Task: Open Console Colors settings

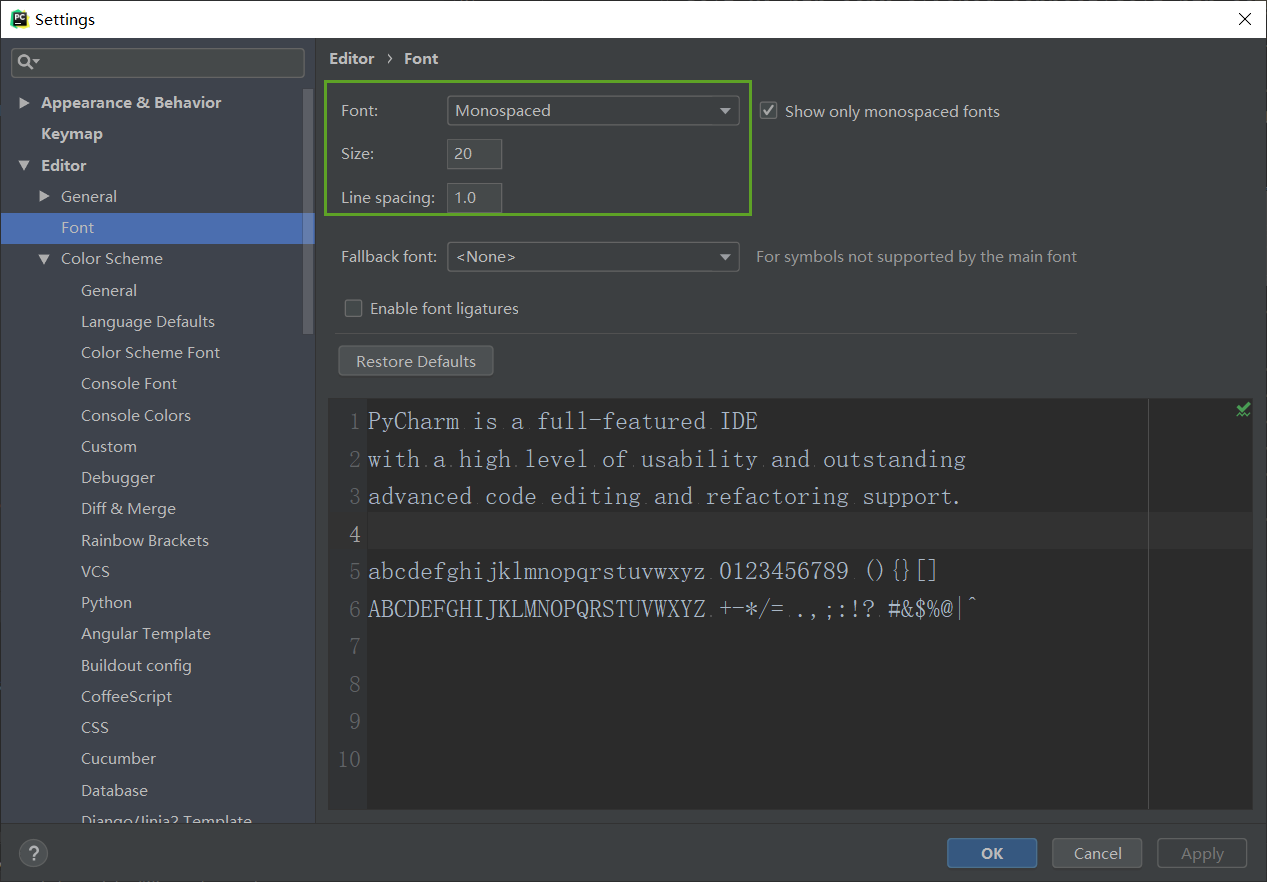Action: click(136, 415)
